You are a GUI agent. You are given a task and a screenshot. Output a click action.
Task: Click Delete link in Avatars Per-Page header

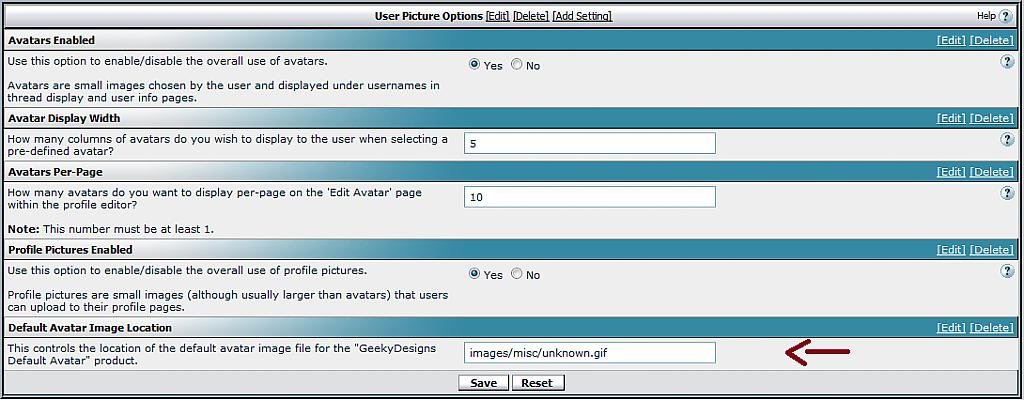tap(991, 172)
